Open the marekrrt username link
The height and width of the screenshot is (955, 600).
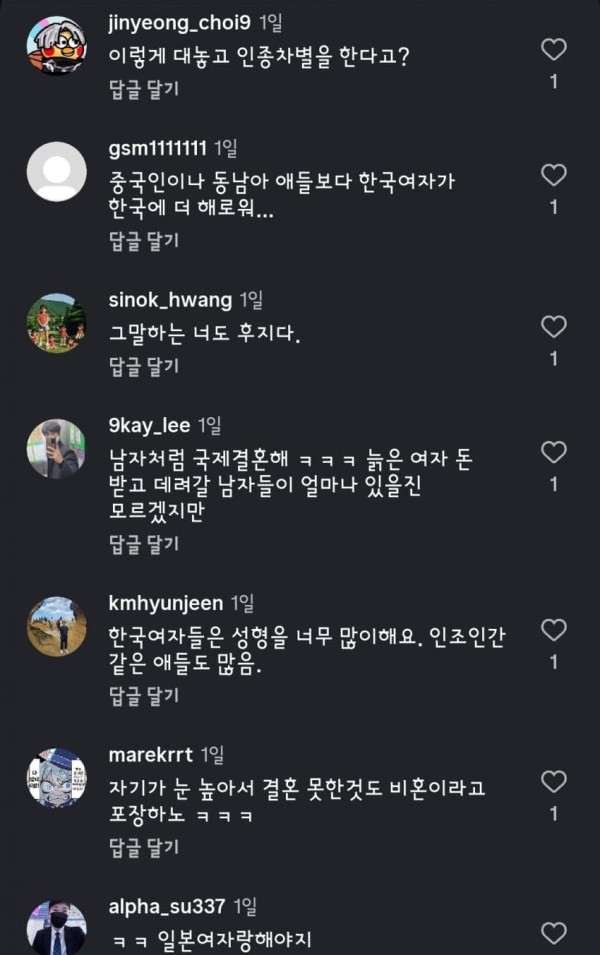point(150,755)
